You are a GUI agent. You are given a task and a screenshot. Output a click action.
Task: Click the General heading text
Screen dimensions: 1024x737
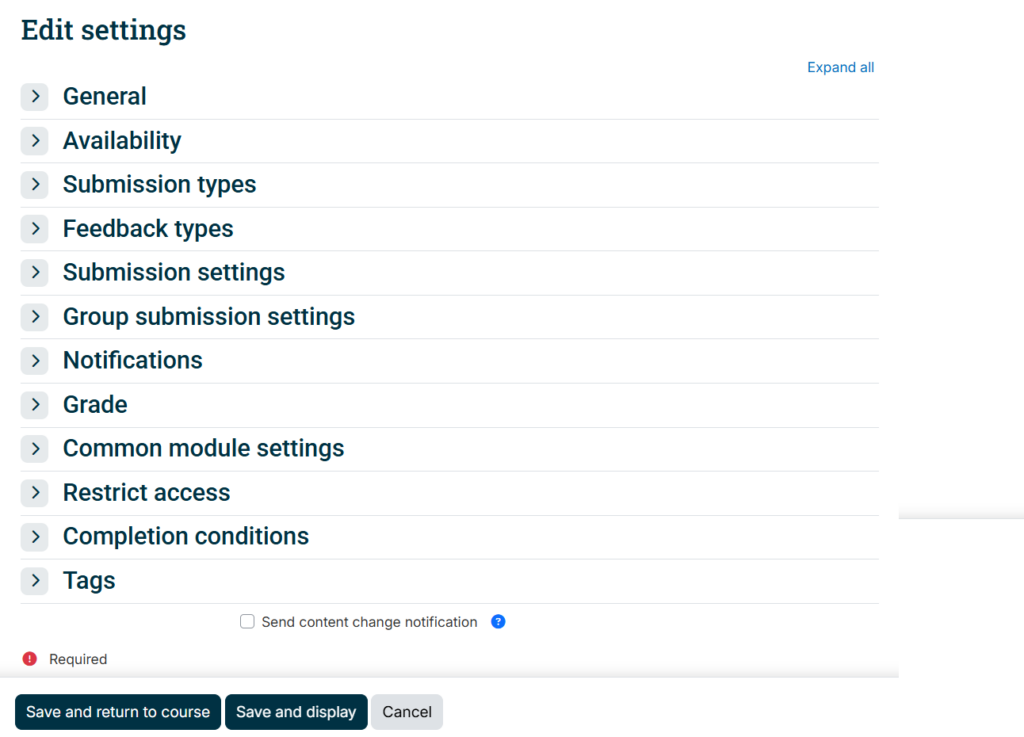(x=104, y=97)
